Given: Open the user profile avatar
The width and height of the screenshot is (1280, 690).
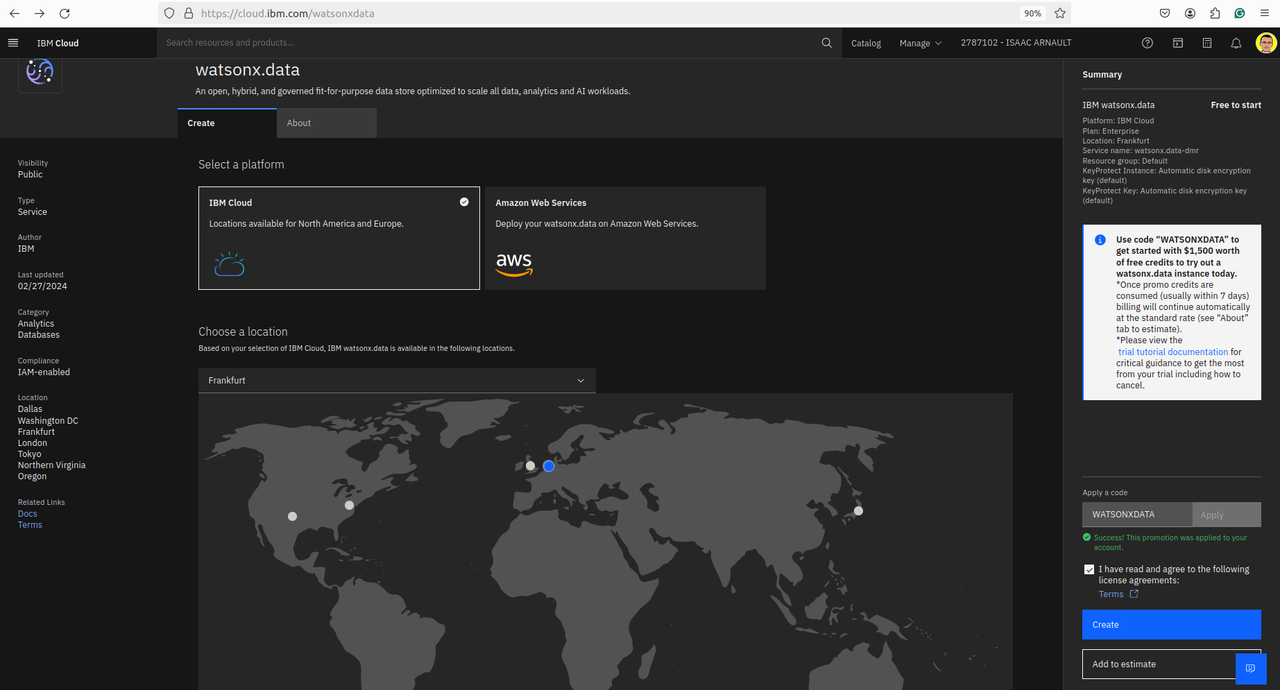Looking at the screenshot, I should coord(1266,43).
